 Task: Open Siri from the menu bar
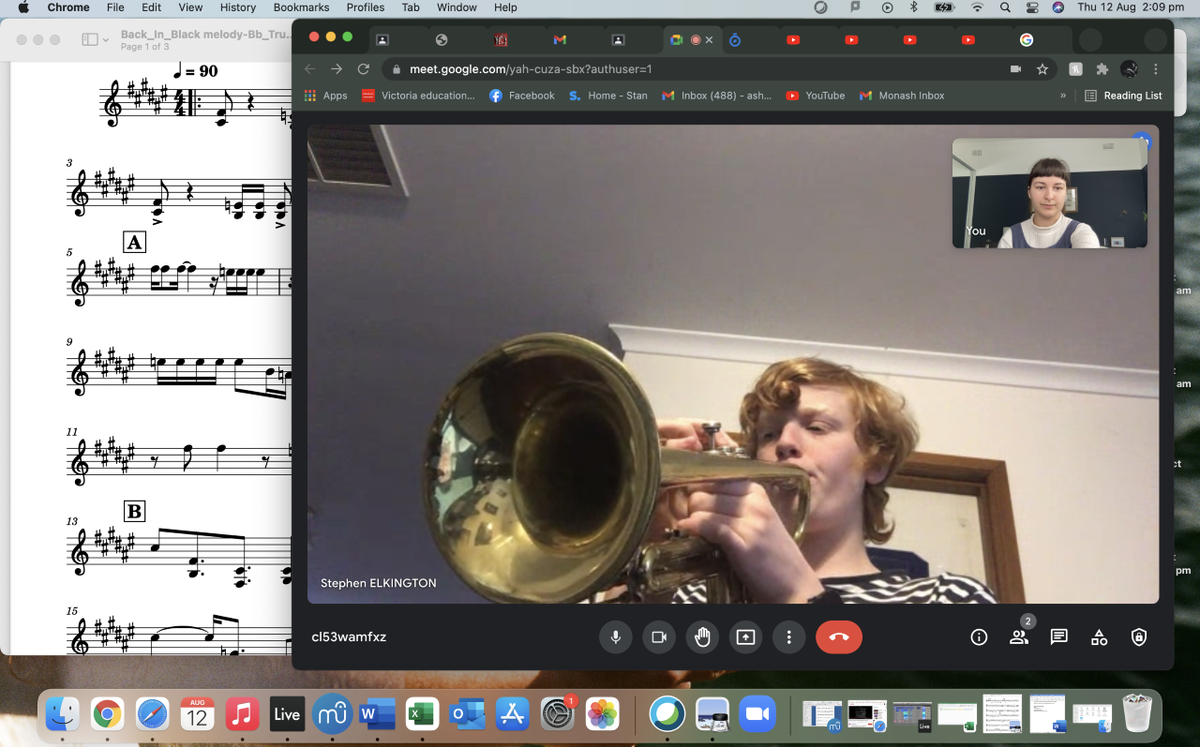point(1058,7)
